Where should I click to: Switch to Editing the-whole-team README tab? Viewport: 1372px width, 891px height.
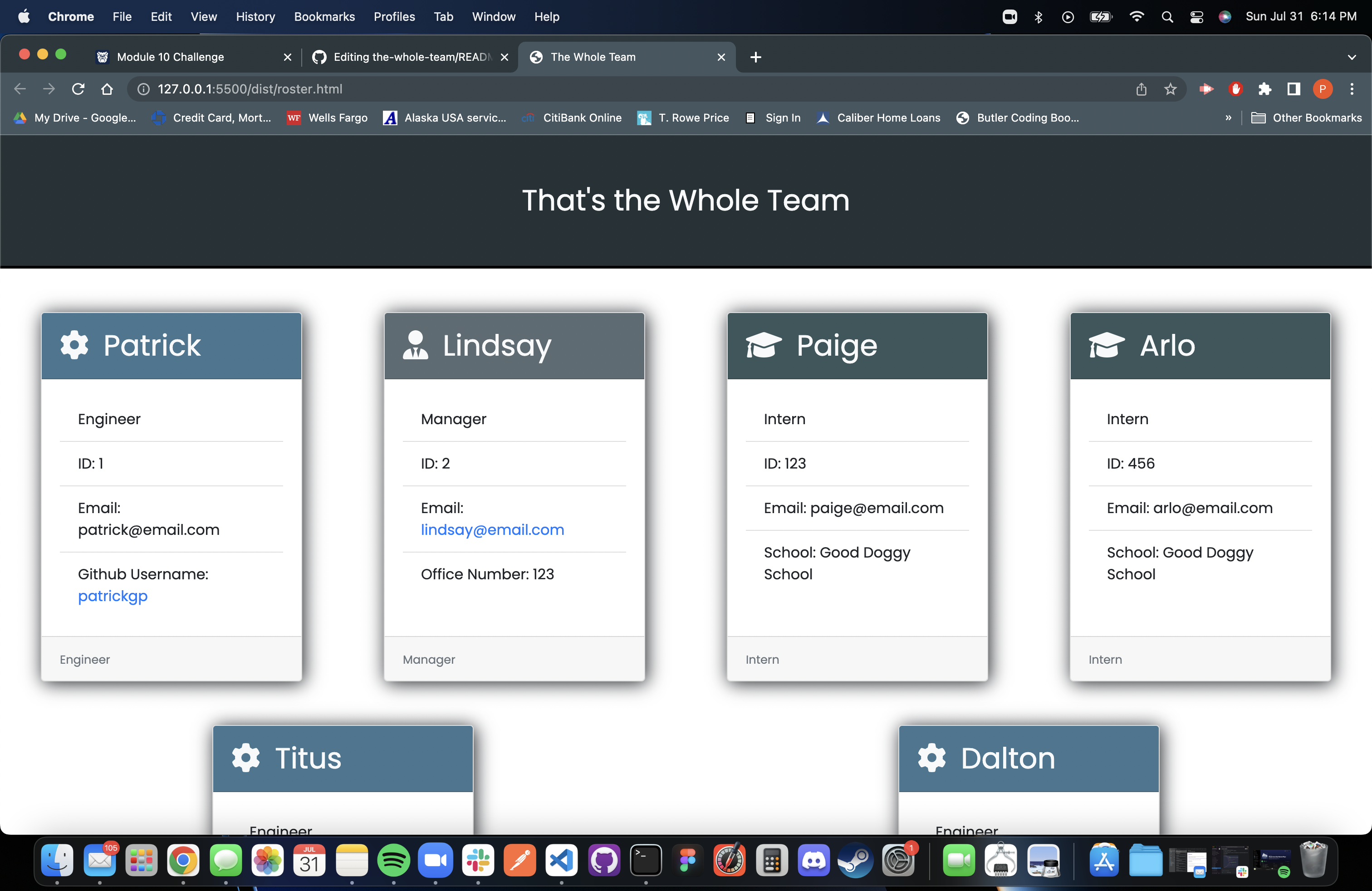(x=411, y=57)
